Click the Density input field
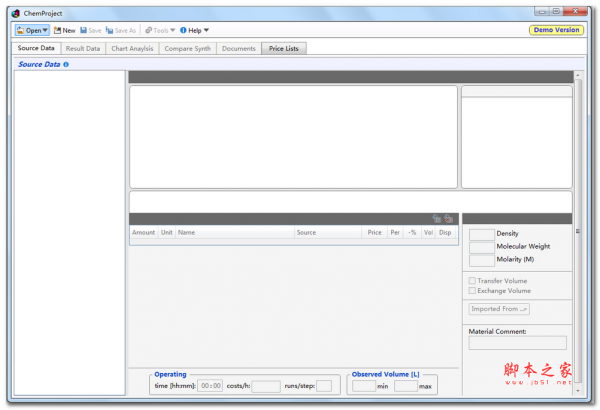 click(482, 234)
